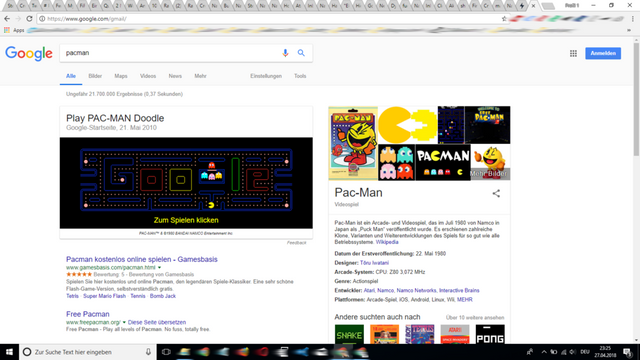Switch to the News tab
The width and height of the screenshot is (640, 360).
click(x=175, y=76)
